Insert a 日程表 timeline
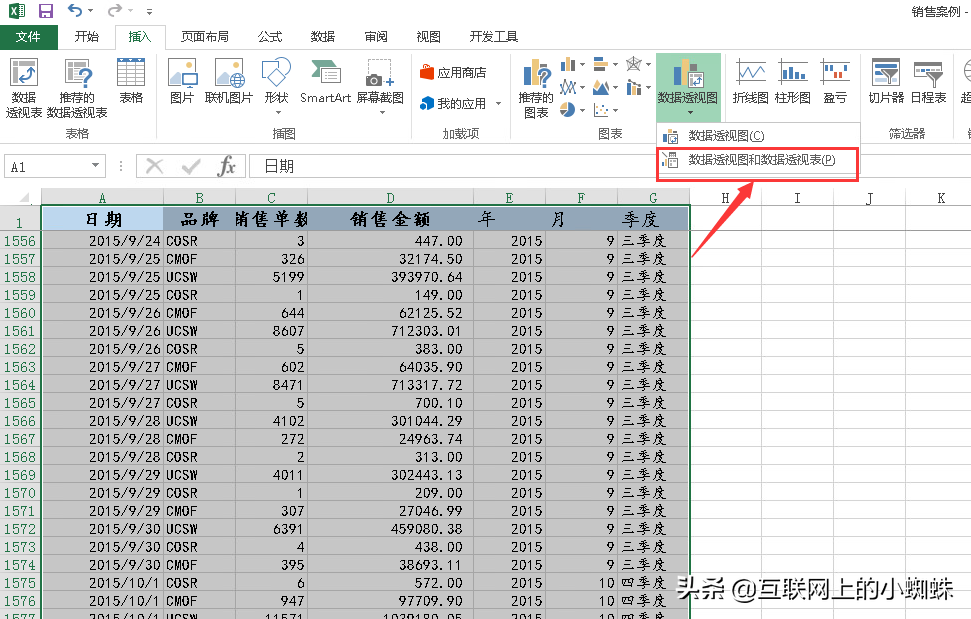 (928, 81)
